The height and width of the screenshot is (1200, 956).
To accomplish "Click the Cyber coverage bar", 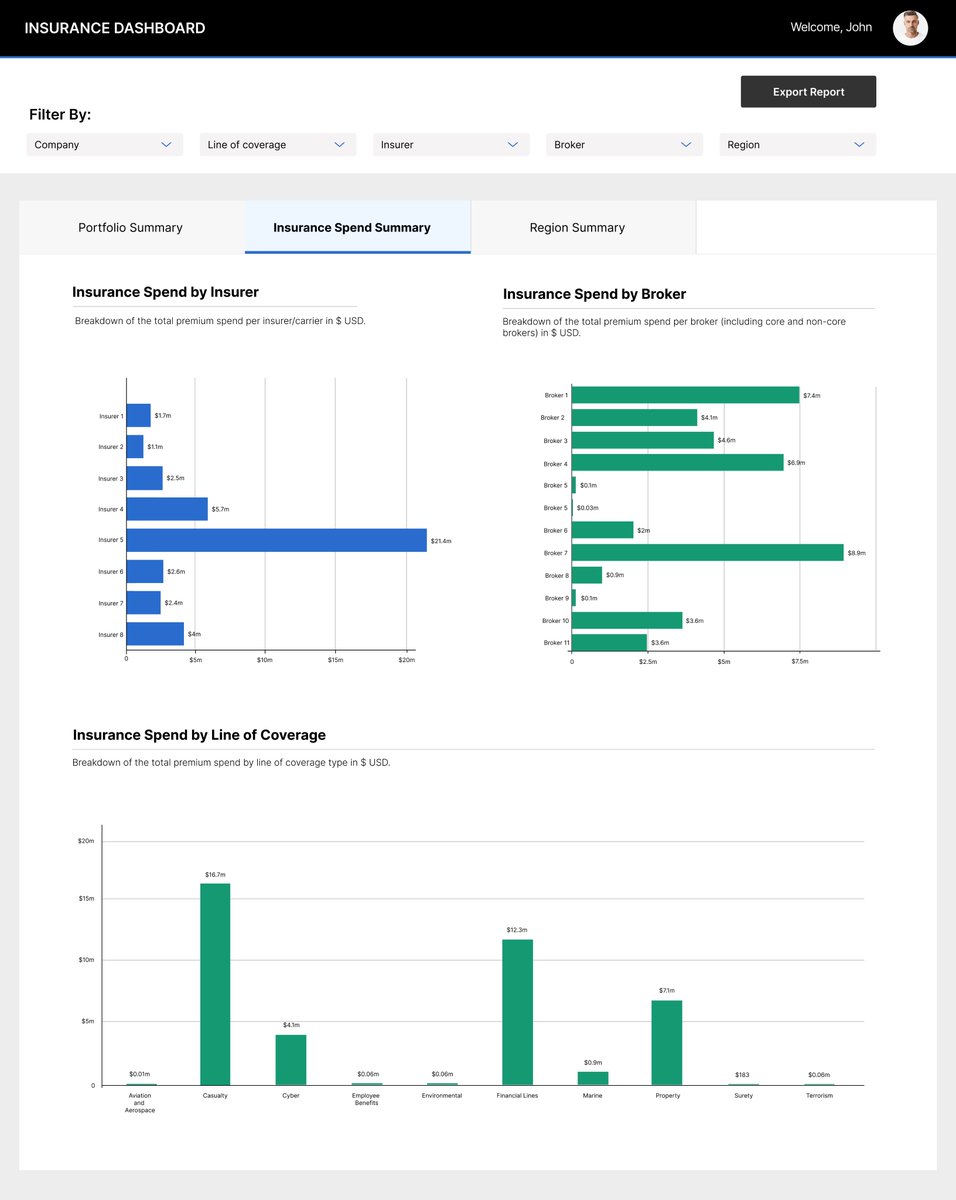I will [x=291, y=1060].
